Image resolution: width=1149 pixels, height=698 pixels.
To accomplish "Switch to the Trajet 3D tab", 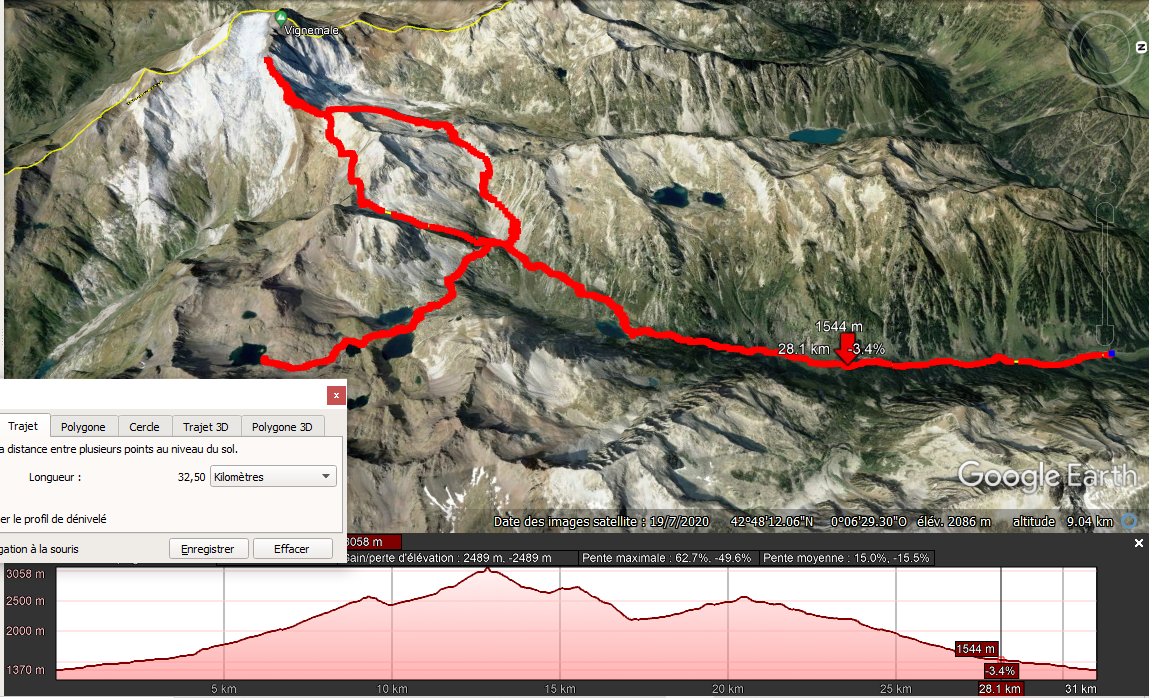I will (206, 426).
